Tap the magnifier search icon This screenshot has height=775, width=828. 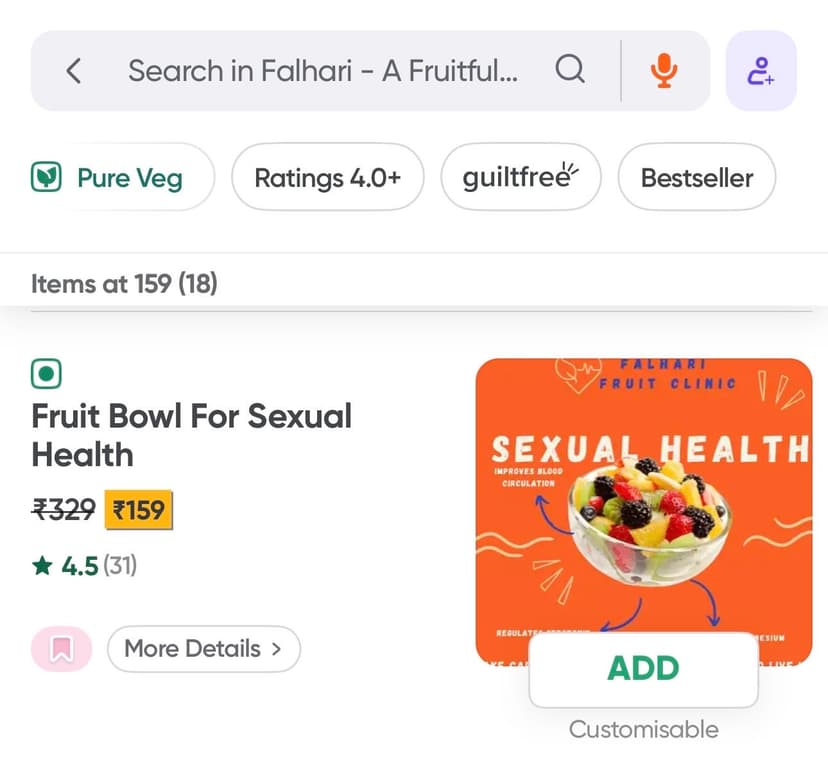pyautogui.click(x=569, y=71)
